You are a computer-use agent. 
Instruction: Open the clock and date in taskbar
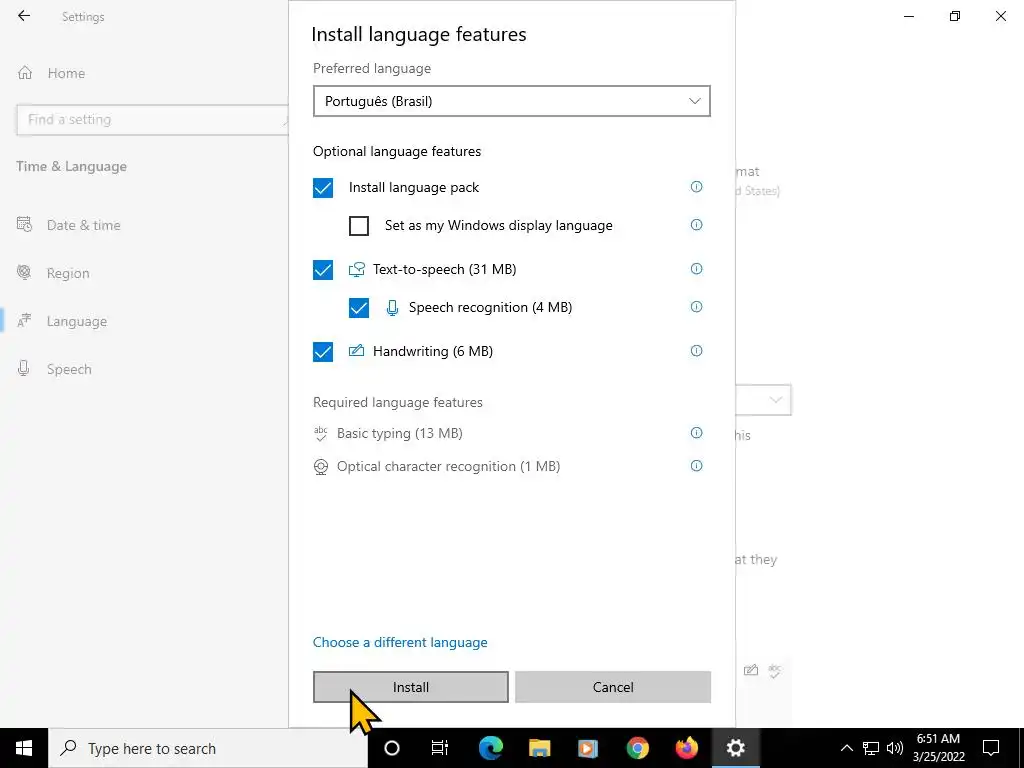(x=938, y=748)
